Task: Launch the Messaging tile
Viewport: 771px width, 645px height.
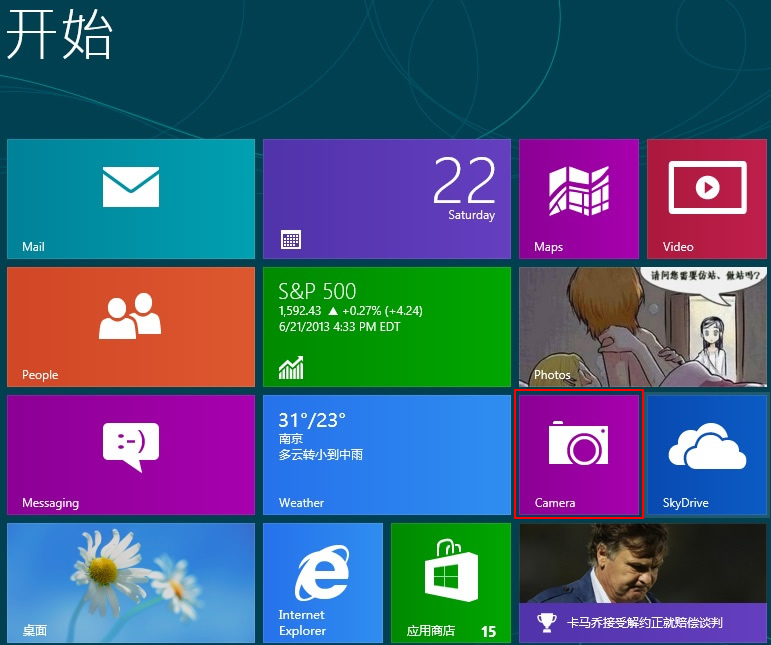Action: [x=131, y=455]
